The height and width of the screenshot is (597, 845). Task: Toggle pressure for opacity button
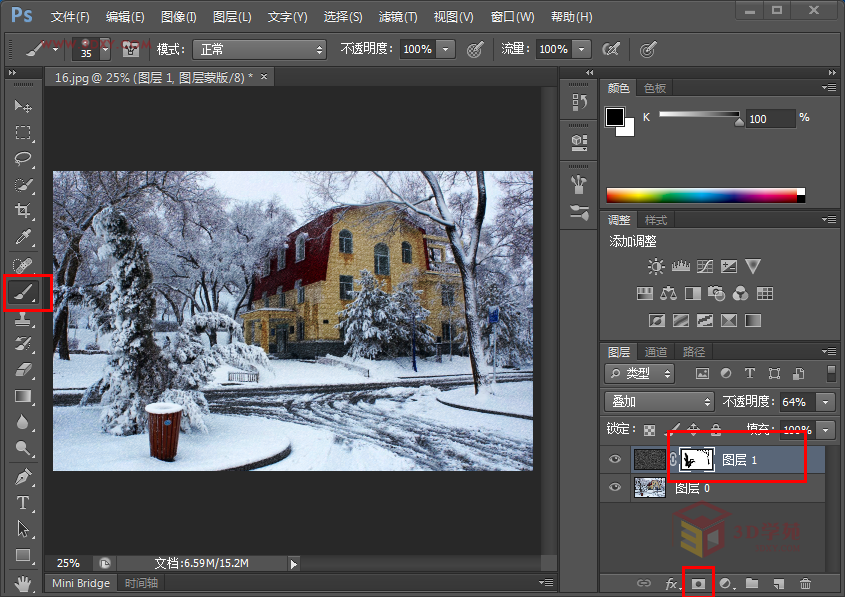coord(475,50)
